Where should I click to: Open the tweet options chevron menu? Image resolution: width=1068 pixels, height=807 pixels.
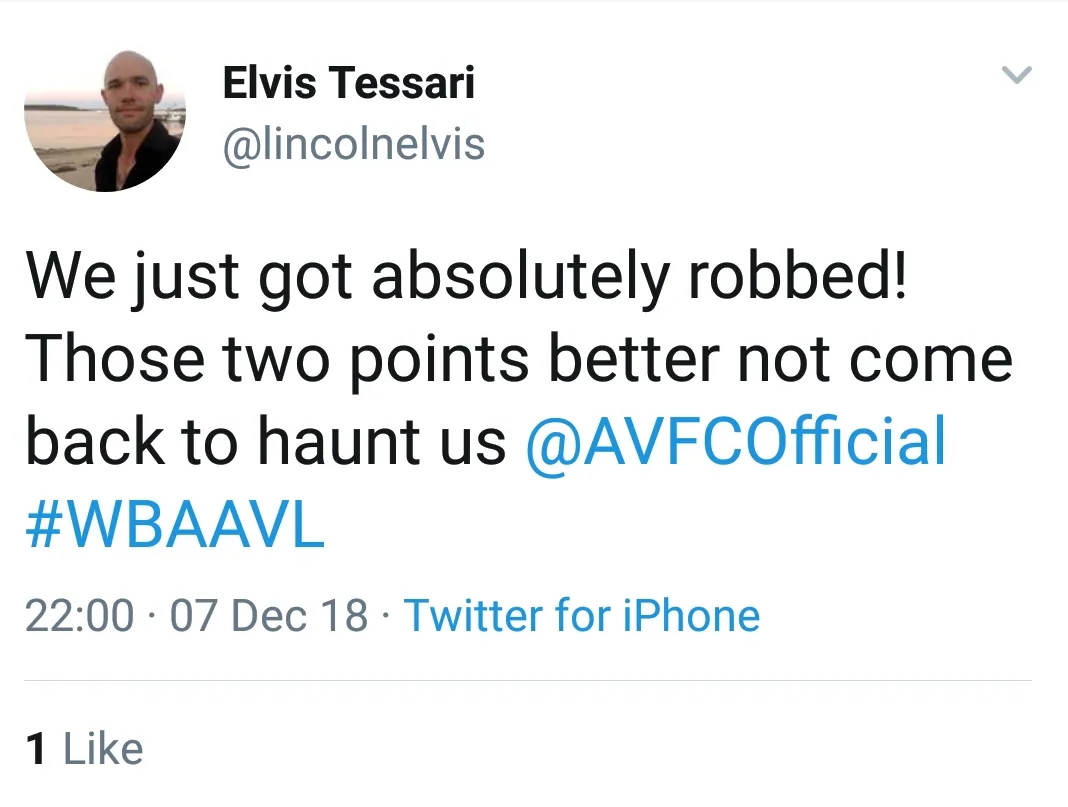[1016, 75]
